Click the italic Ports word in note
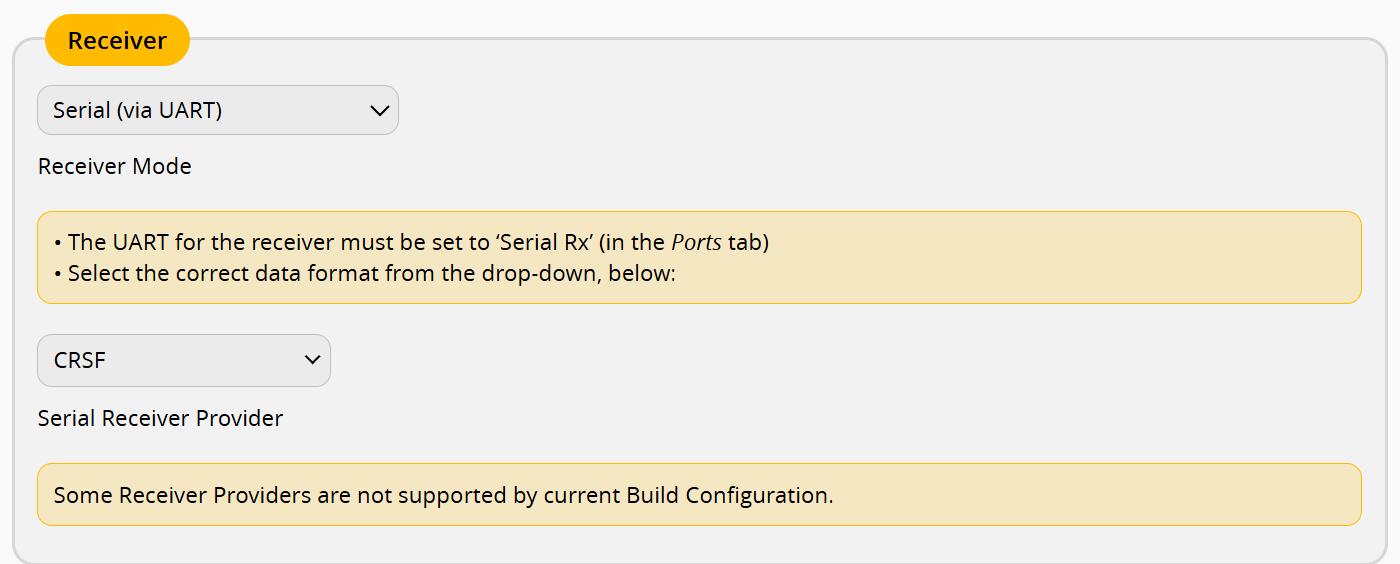 point(696,242)
